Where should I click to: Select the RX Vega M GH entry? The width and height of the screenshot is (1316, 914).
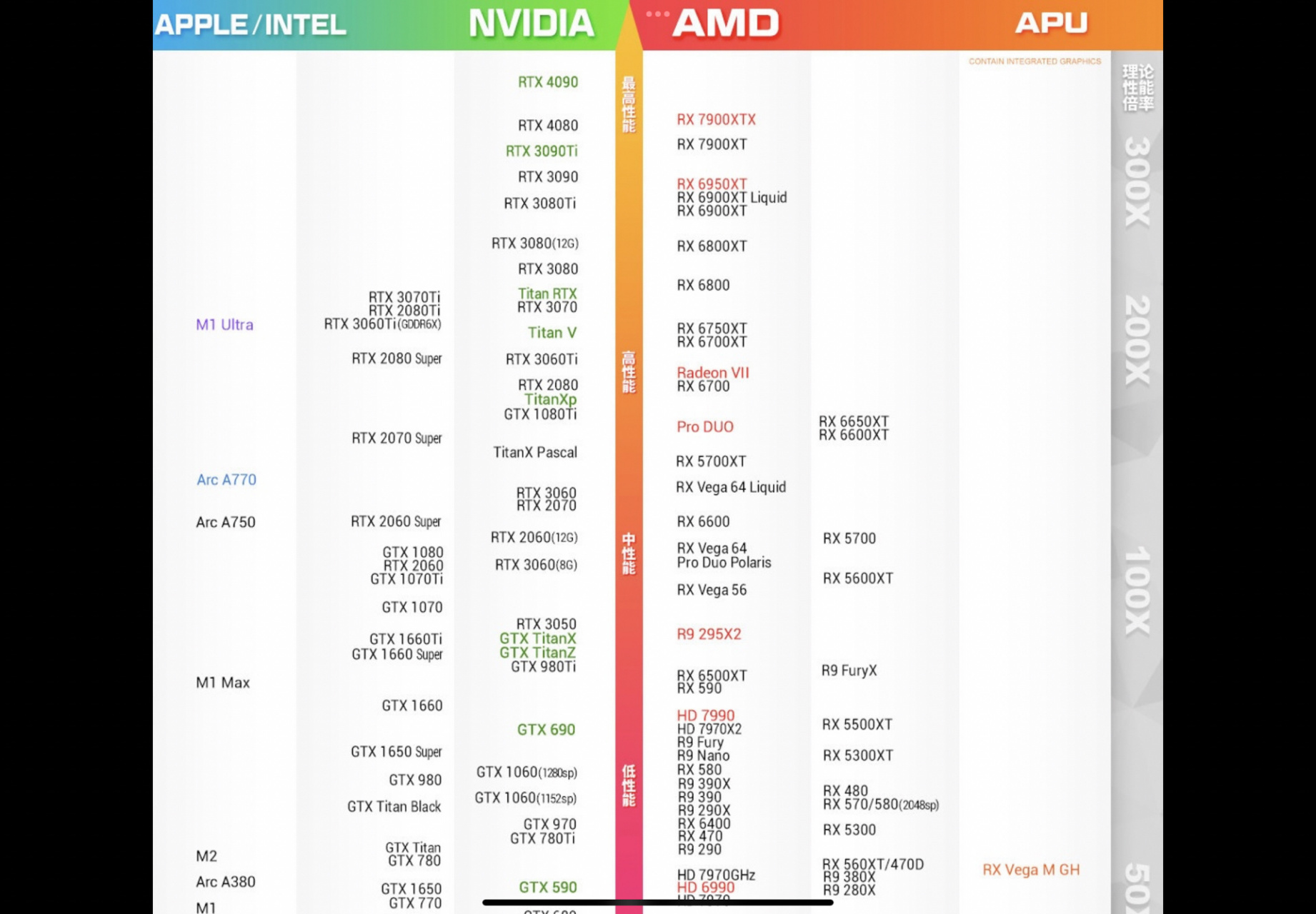[x=1031, y=870]
